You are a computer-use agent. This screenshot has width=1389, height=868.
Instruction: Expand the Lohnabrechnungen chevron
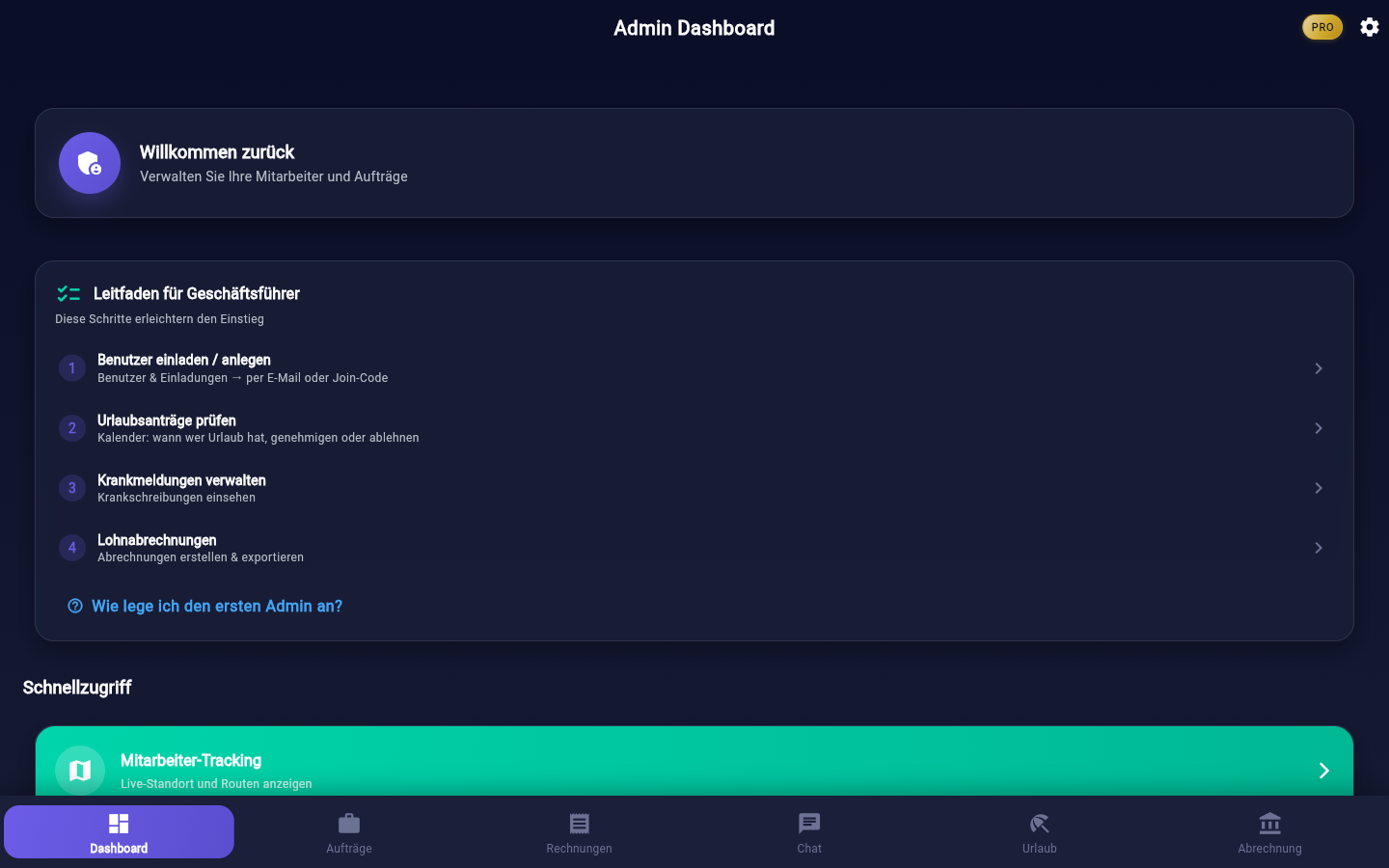pos(1319,548)
